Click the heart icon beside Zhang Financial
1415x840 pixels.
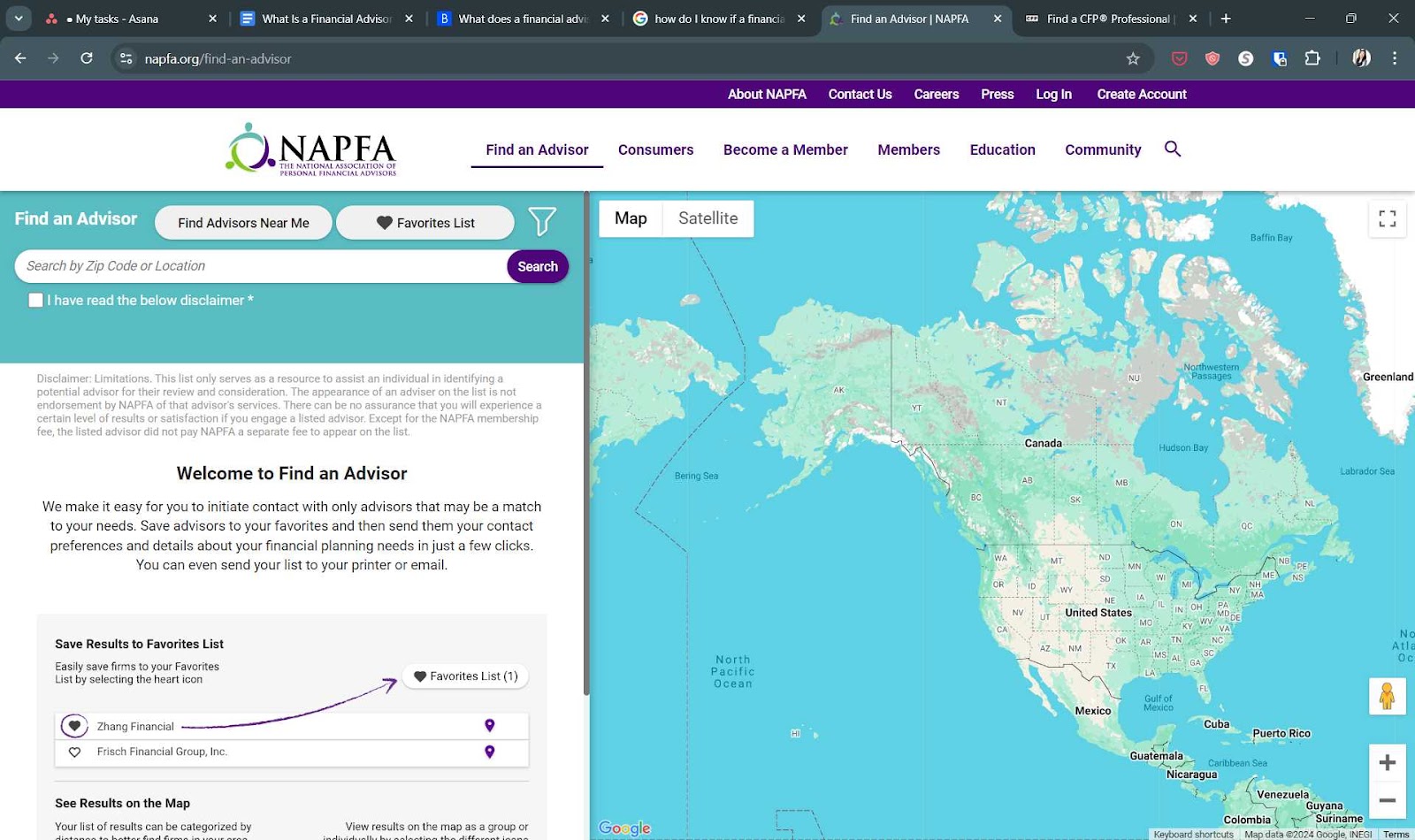[74, 726]
